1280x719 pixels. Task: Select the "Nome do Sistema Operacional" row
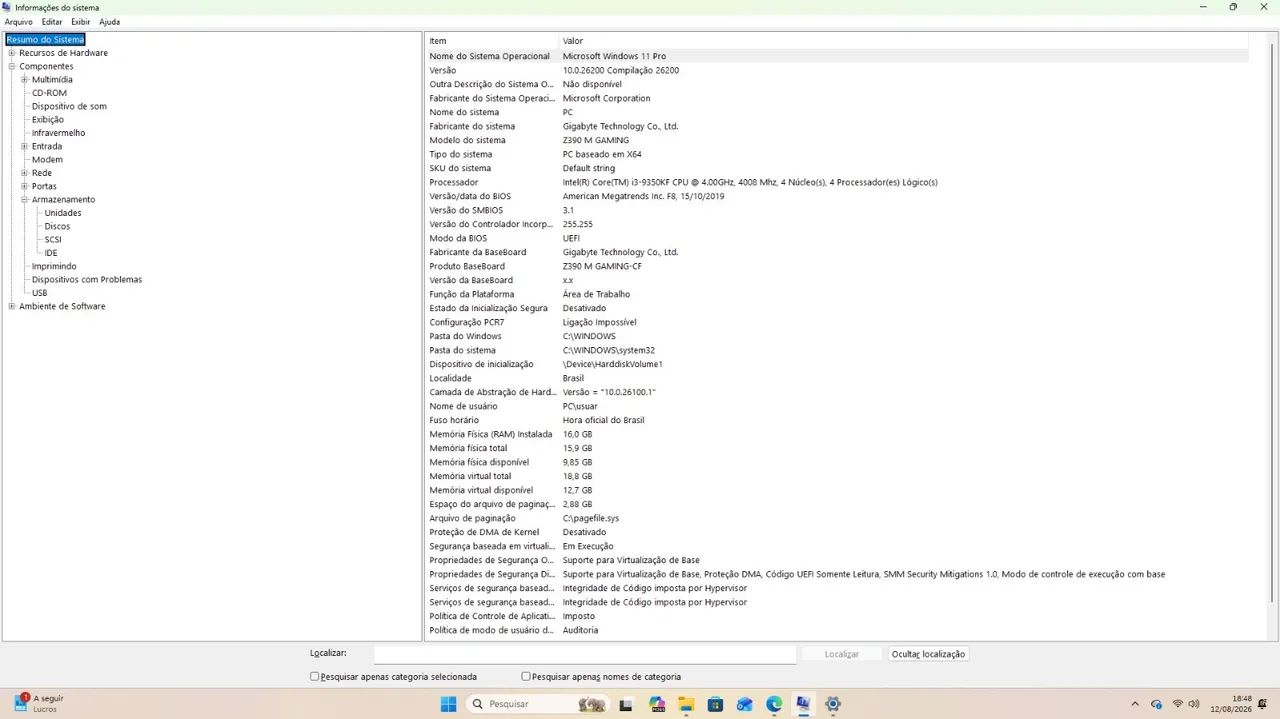click(837, 56)
